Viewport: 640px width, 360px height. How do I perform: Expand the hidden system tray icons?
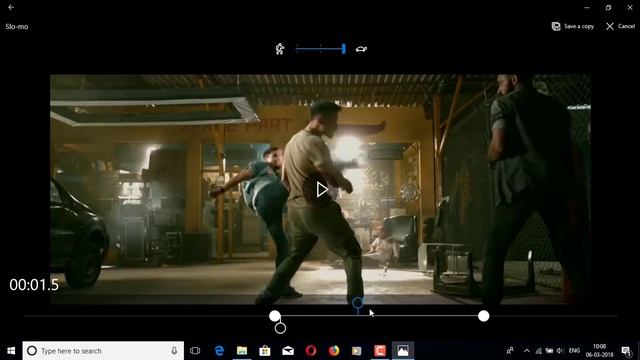click(x=527, y=351)
